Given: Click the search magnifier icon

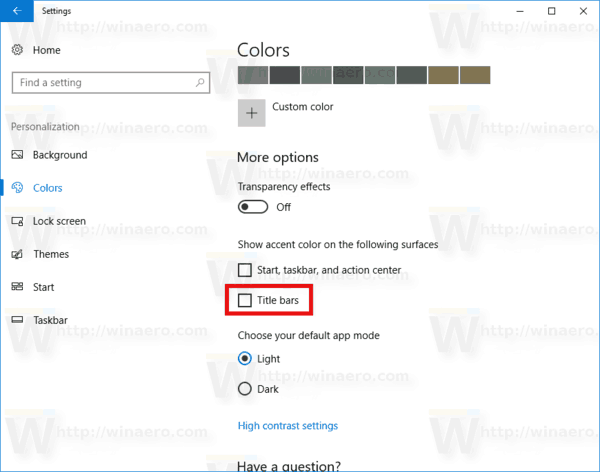Looking at the screenshot, I should coord(200,82).
